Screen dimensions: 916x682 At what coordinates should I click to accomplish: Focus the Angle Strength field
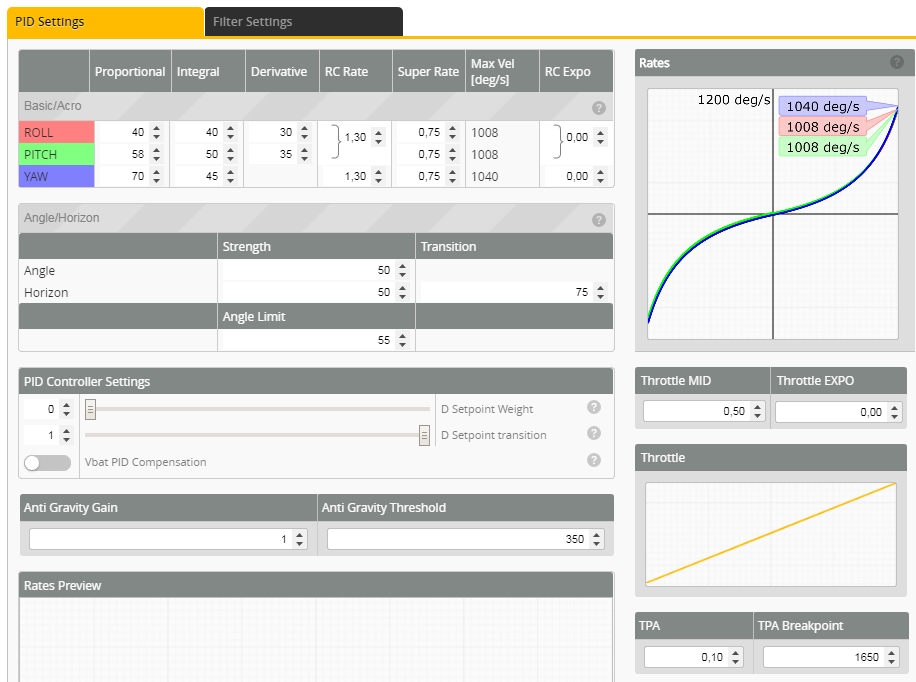tap(316, 270)
